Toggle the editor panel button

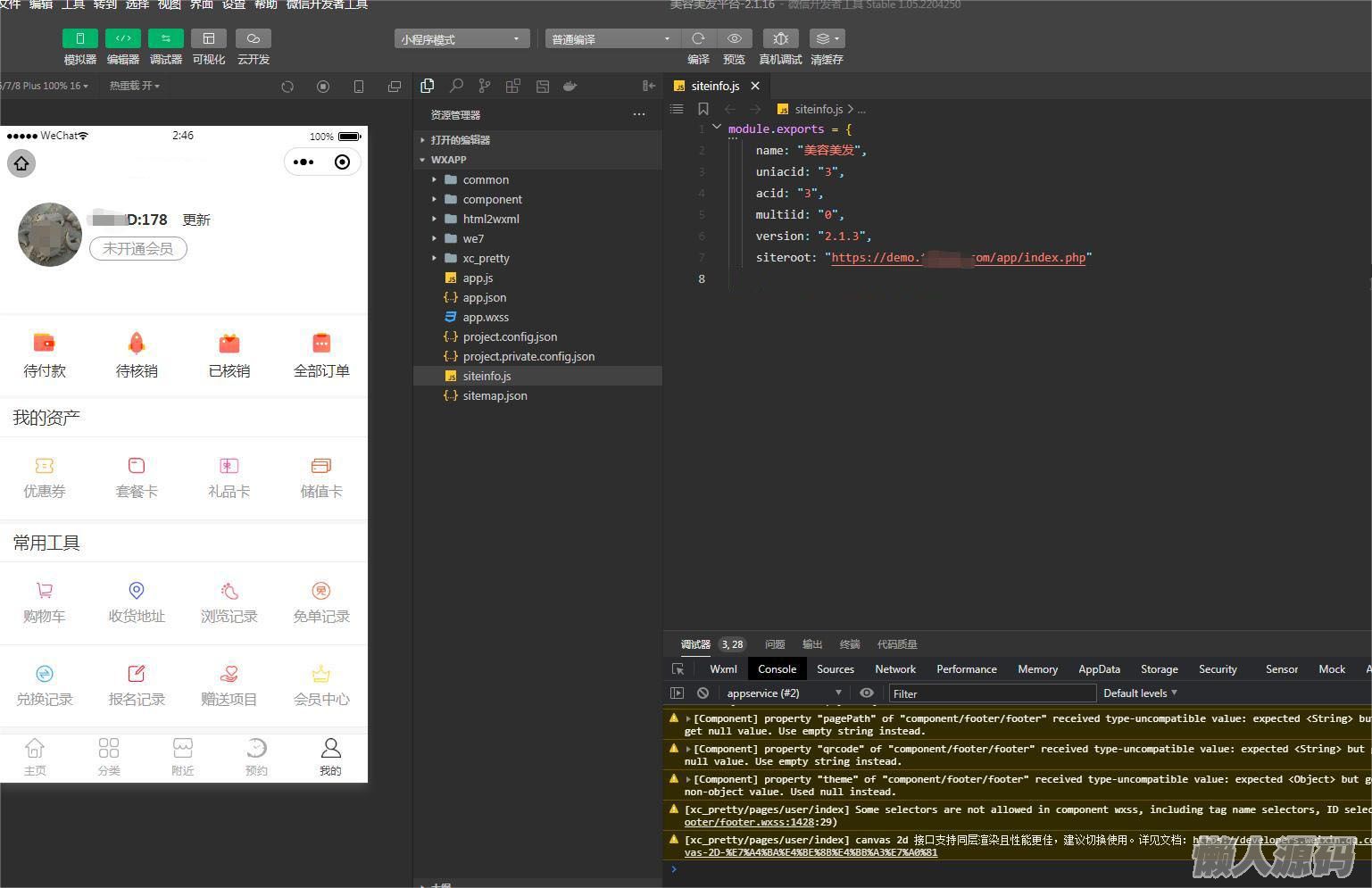tap(122, 38)
